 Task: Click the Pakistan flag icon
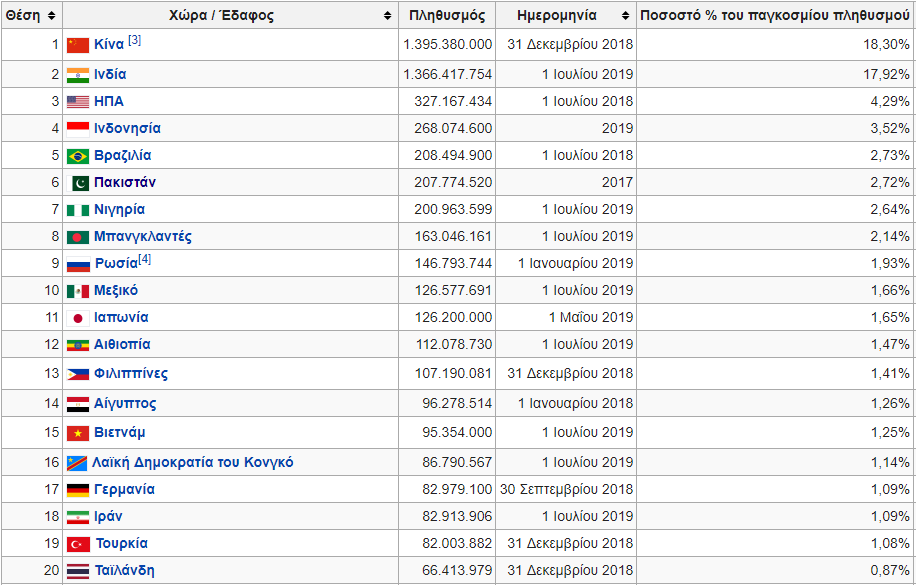[x=78, y=183]
